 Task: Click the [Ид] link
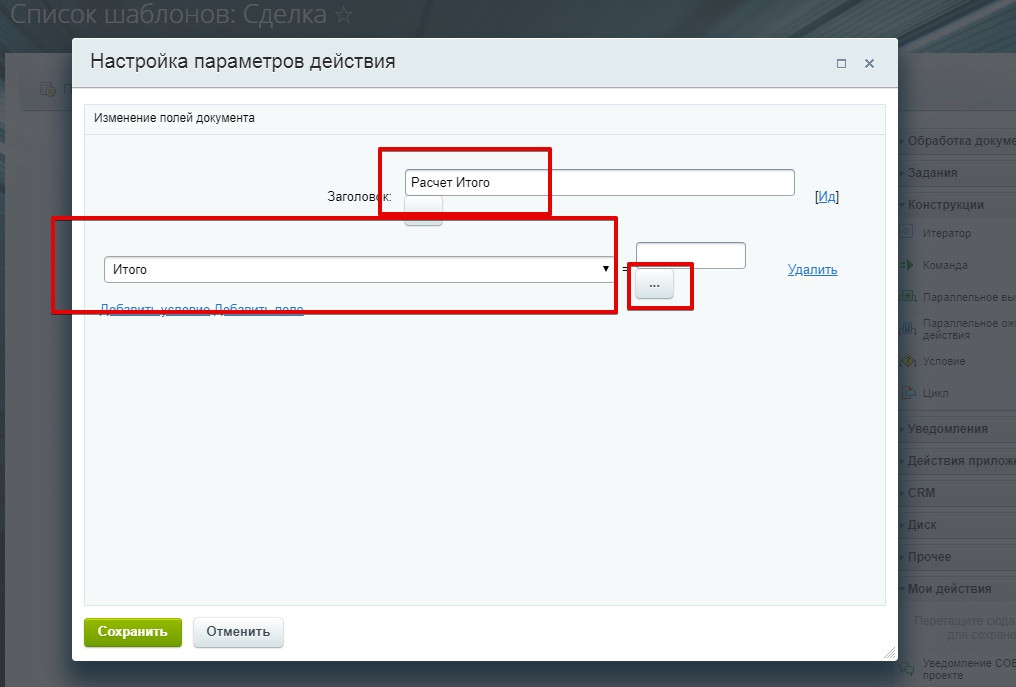[827, 197]
